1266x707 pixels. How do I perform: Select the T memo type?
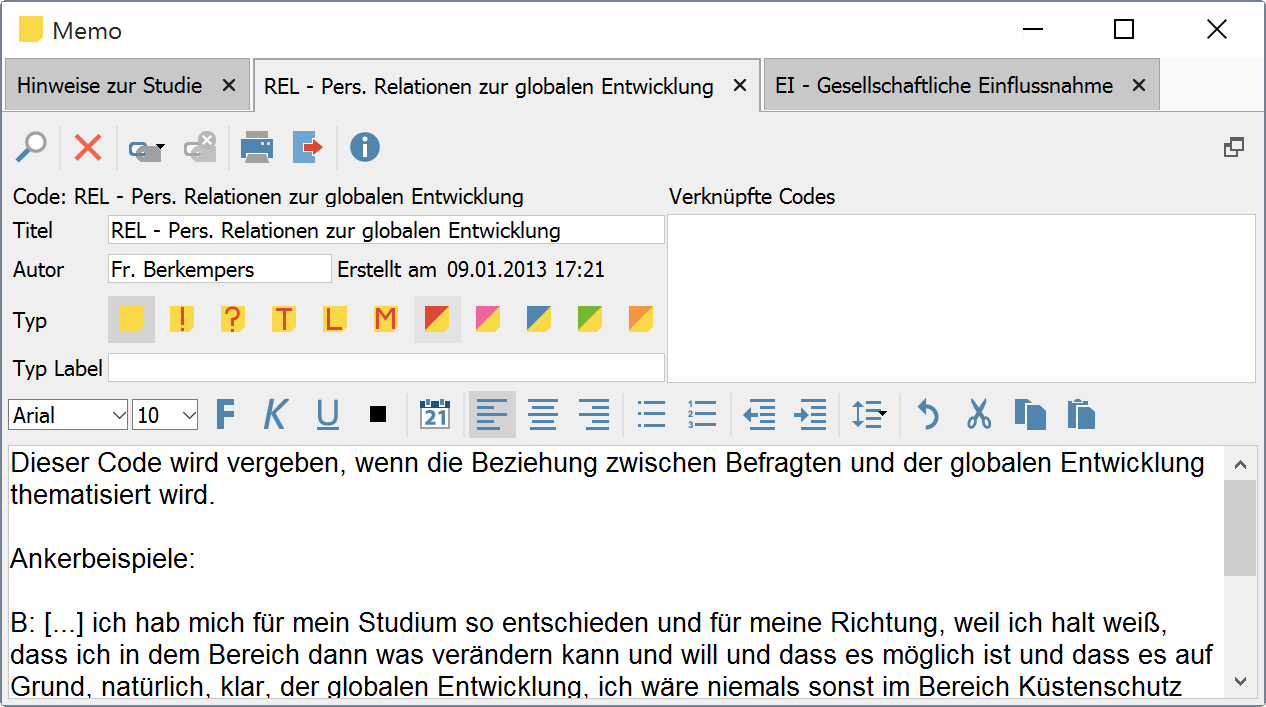point(284,319)
